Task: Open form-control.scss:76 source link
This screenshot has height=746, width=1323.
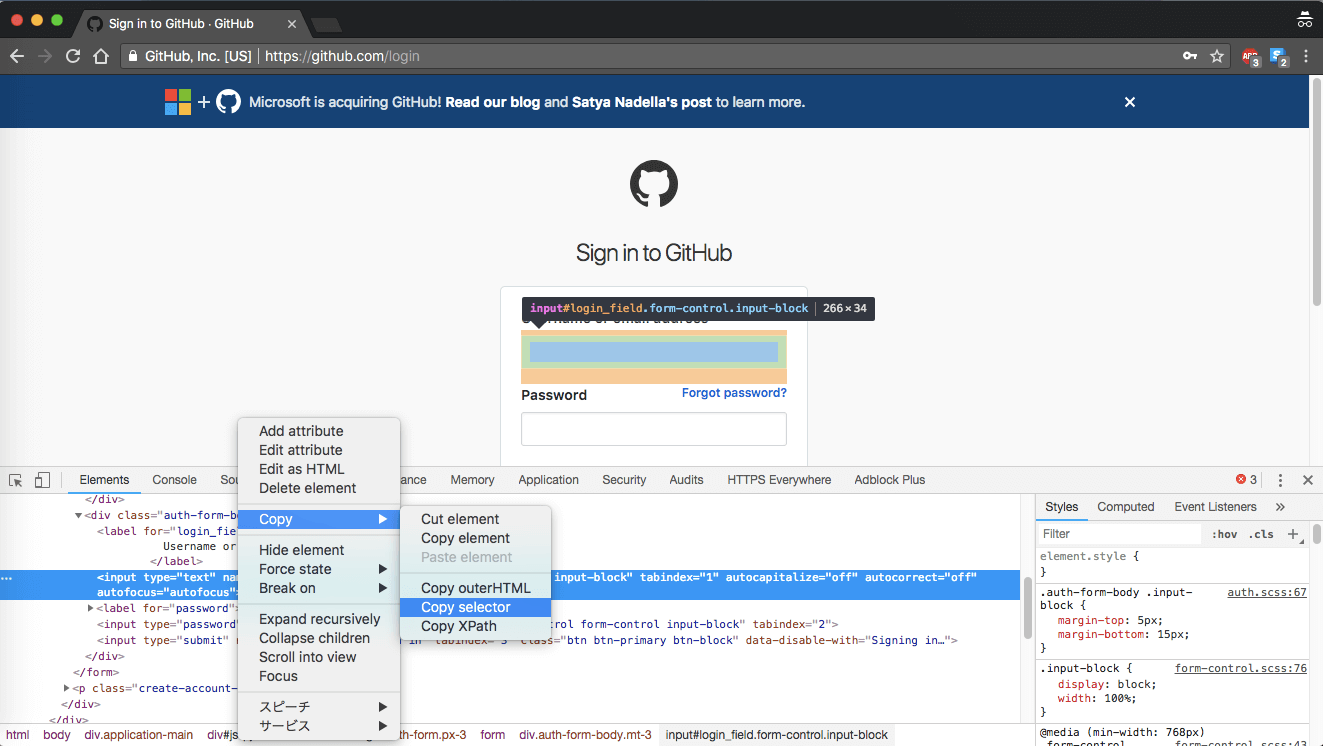Action: point(1241,669)
